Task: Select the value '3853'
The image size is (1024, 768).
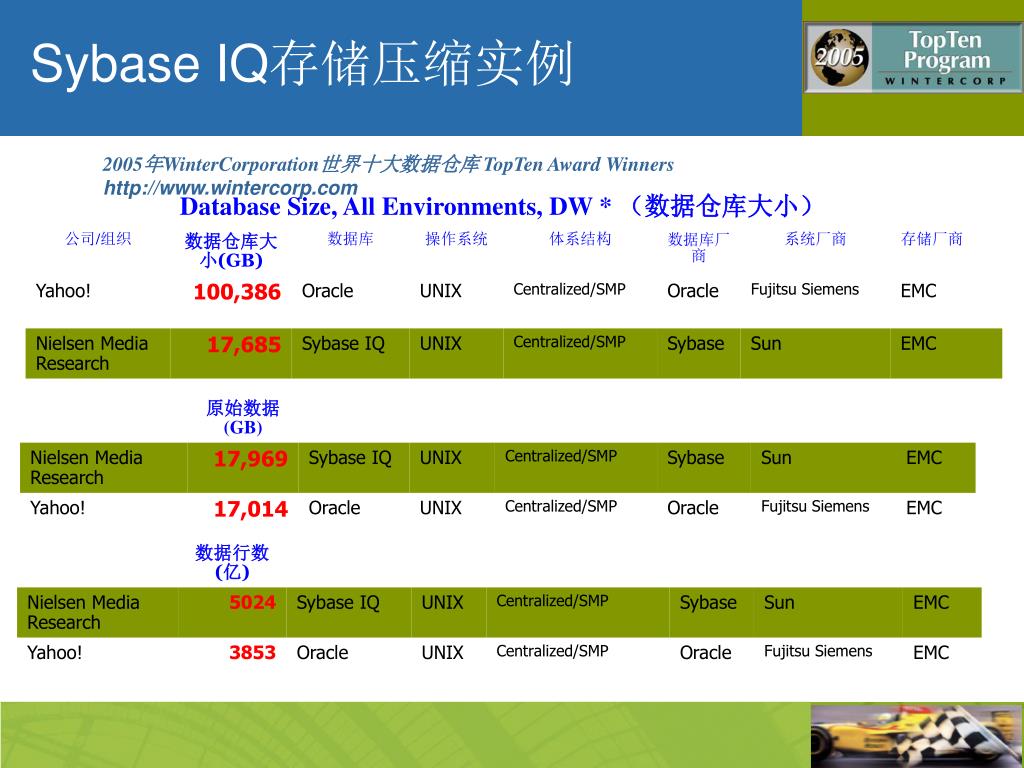Action: pos(252,652)
